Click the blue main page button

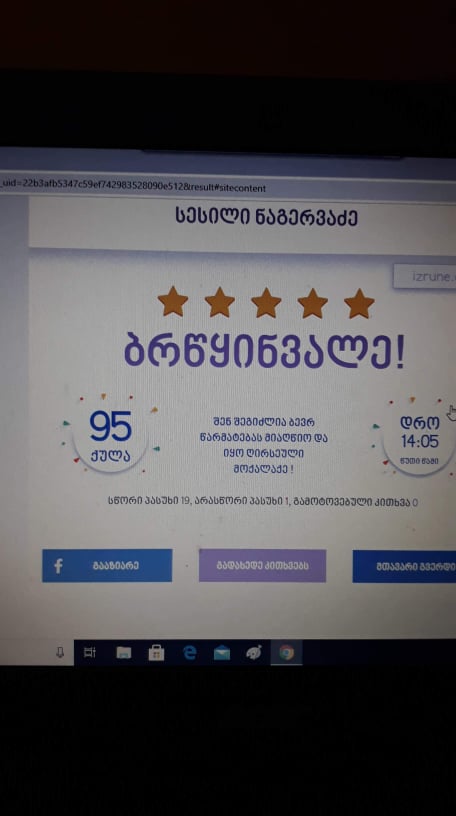click(x=404, y=567)
